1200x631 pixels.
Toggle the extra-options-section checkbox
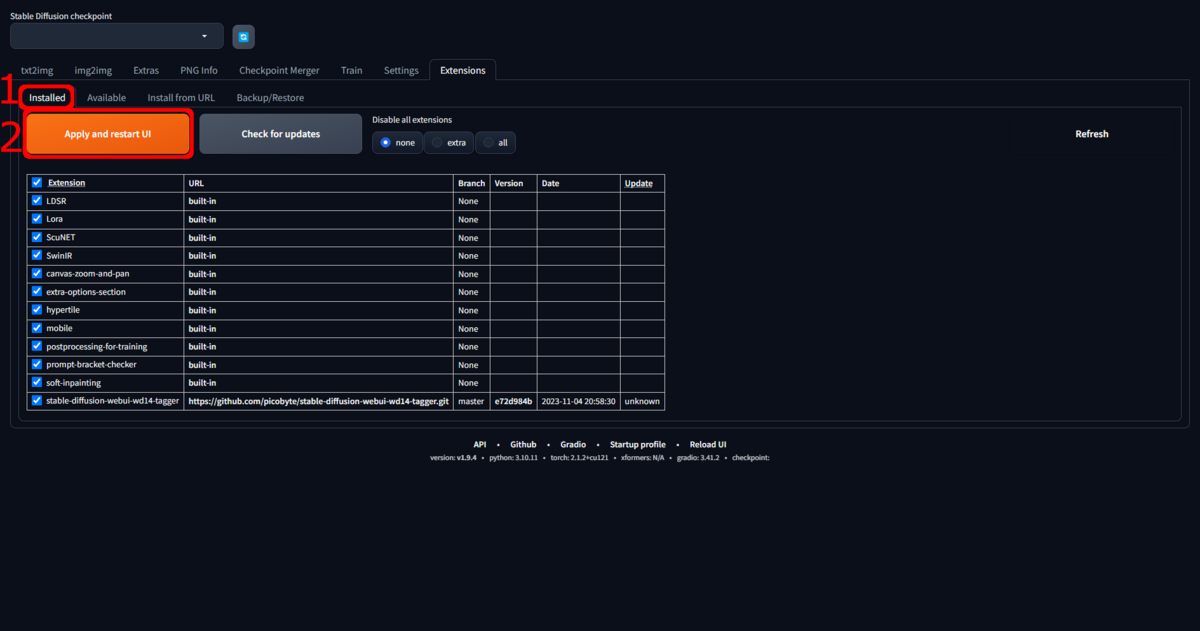[x=37, y=291]
